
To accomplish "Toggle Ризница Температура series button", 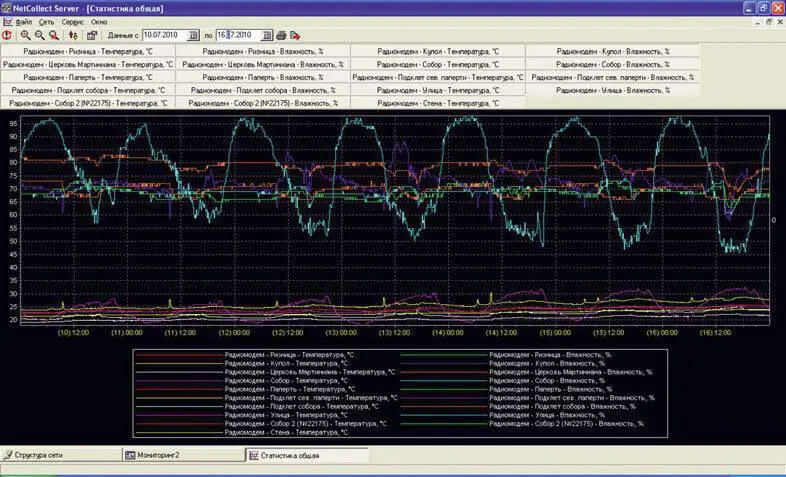I will (x=88, y=51).
